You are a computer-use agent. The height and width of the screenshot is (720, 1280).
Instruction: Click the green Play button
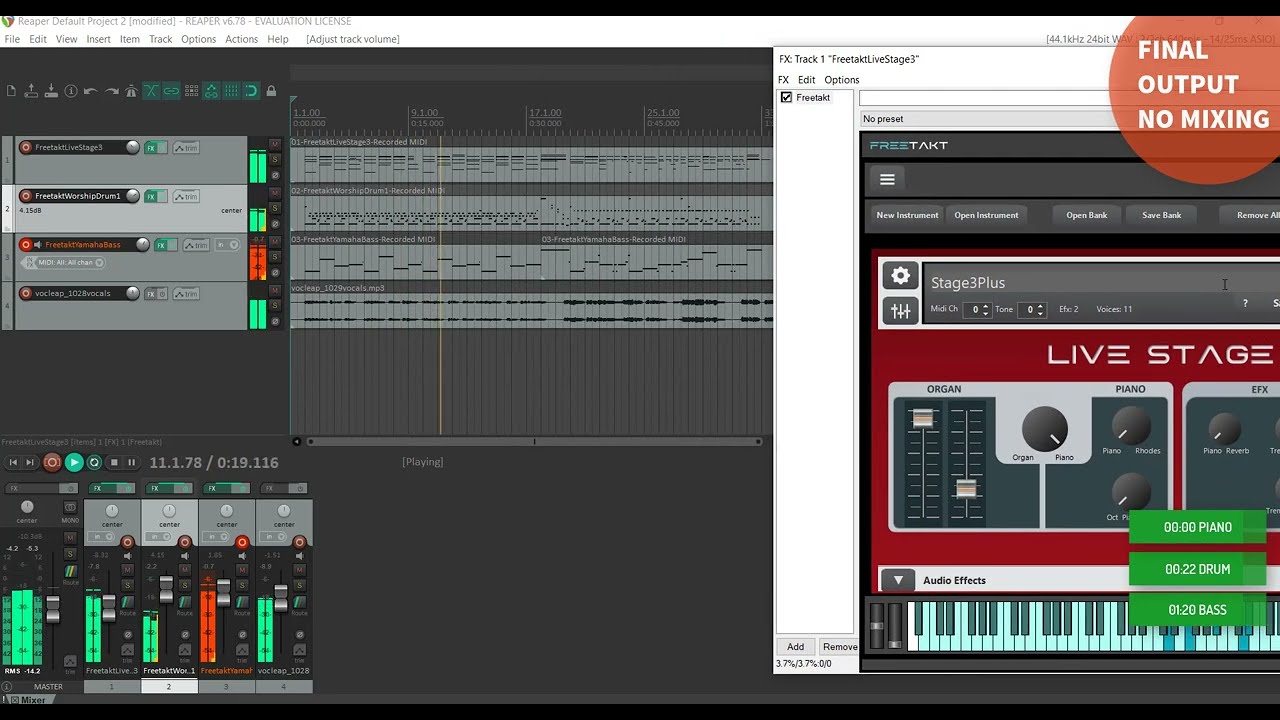(x=73, y=462)
